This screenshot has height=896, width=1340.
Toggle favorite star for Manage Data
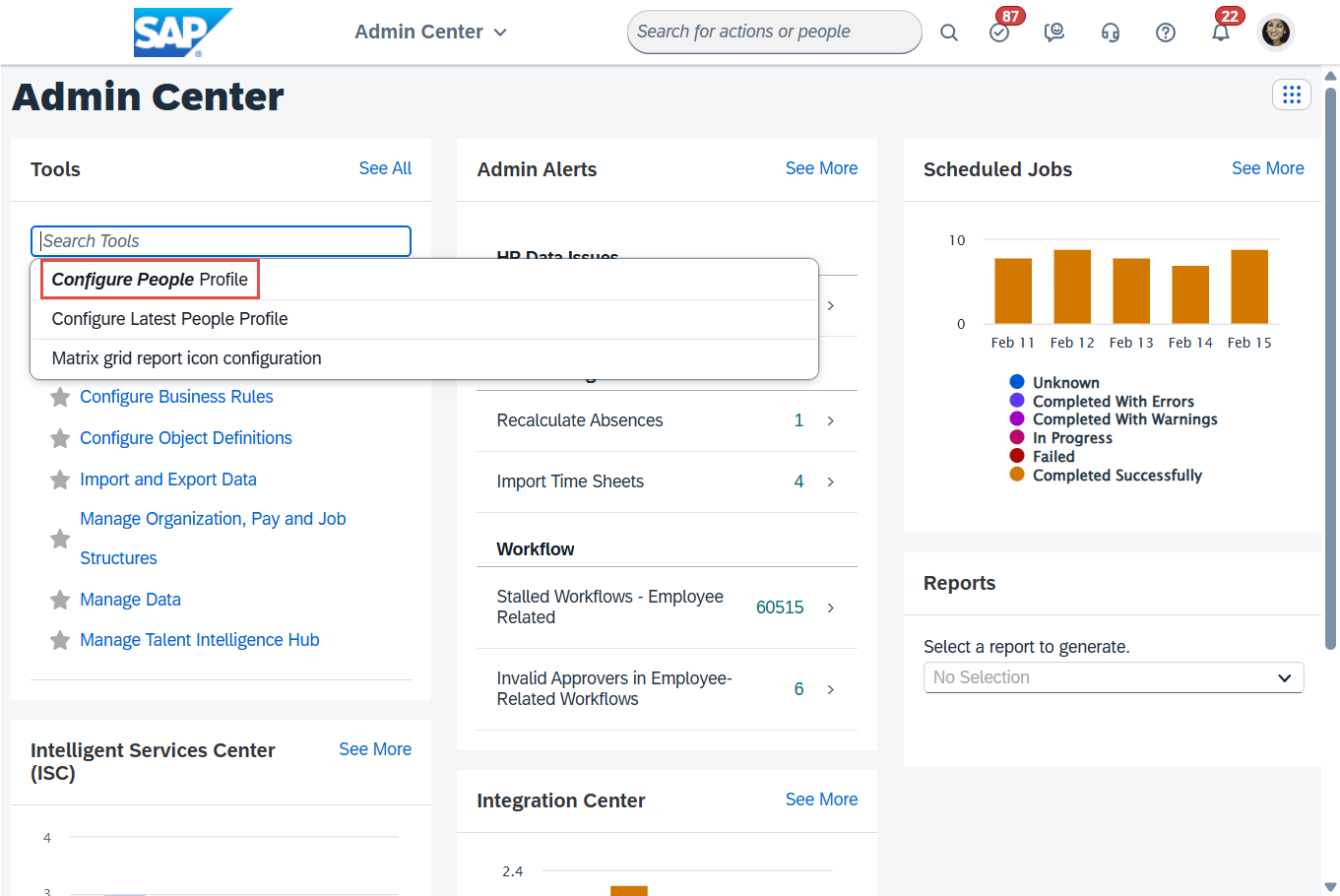[60, 600]
